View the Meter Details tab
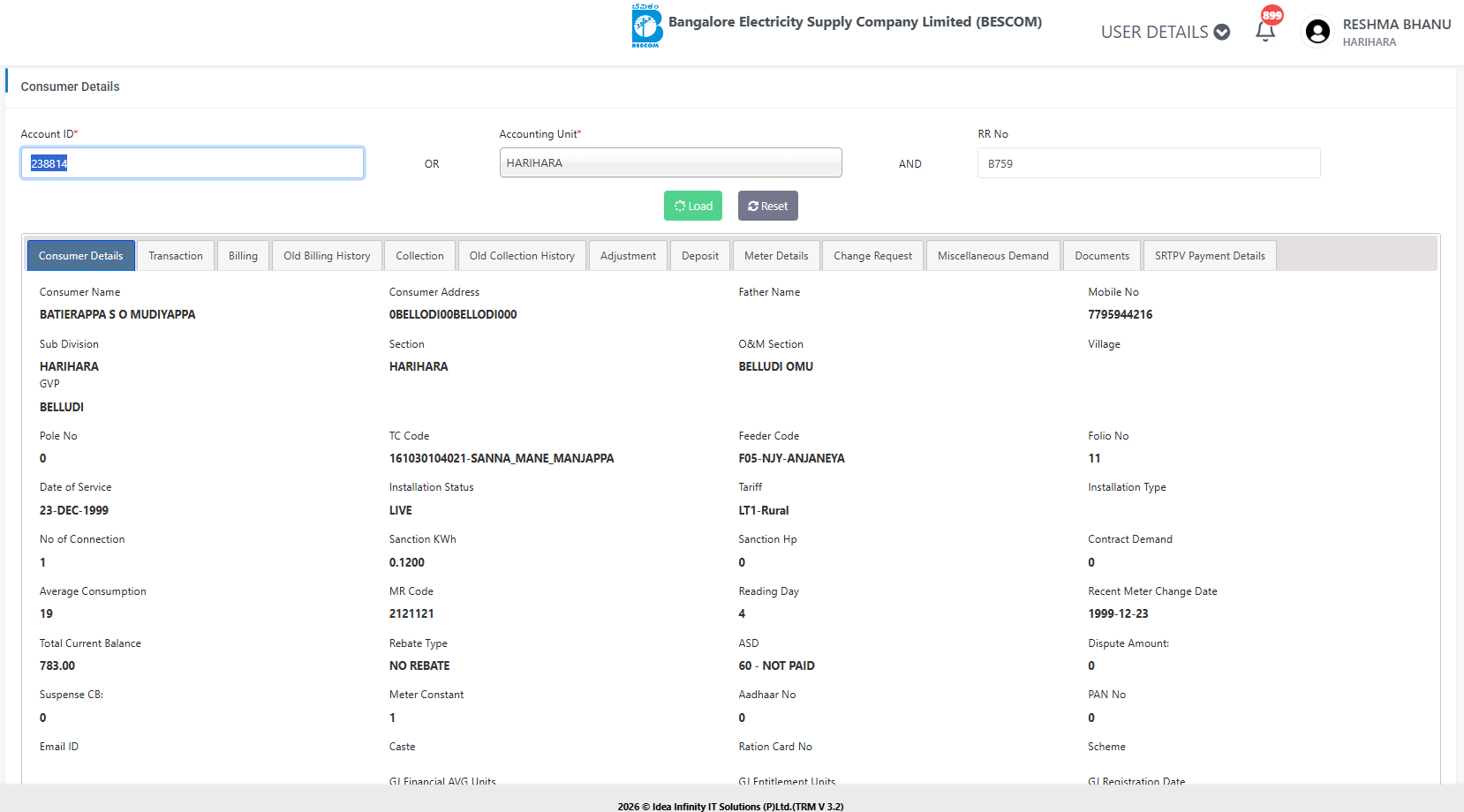The width and height of the screenshot is (1464, 812). click(776, 256)
